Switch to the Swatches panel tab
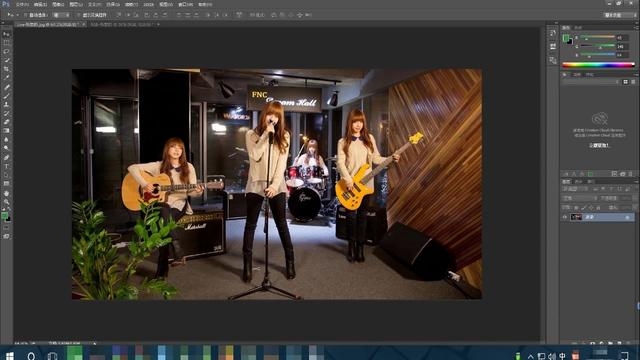 pyautogui.click(x=578, y=28)
